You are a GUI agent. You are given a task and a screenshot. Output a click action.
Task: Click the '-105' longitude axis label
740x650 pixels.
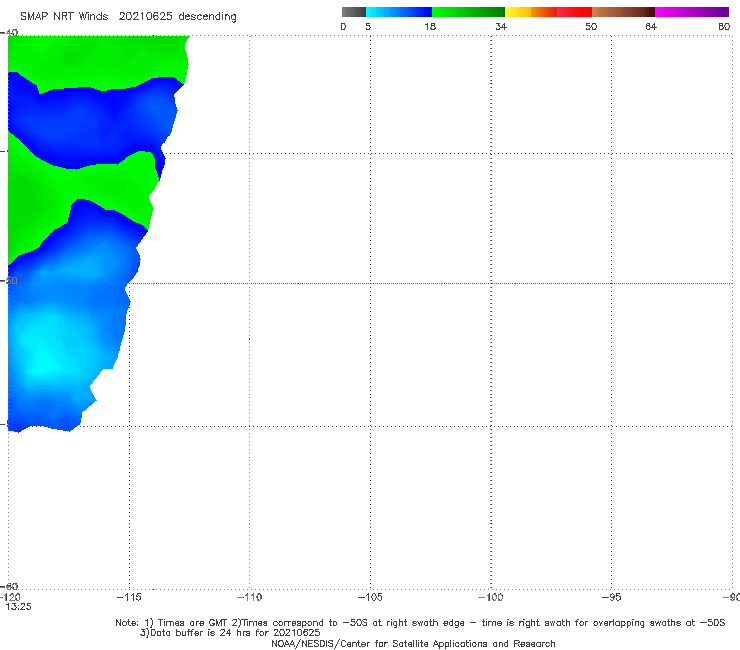(x=370, y=597)
